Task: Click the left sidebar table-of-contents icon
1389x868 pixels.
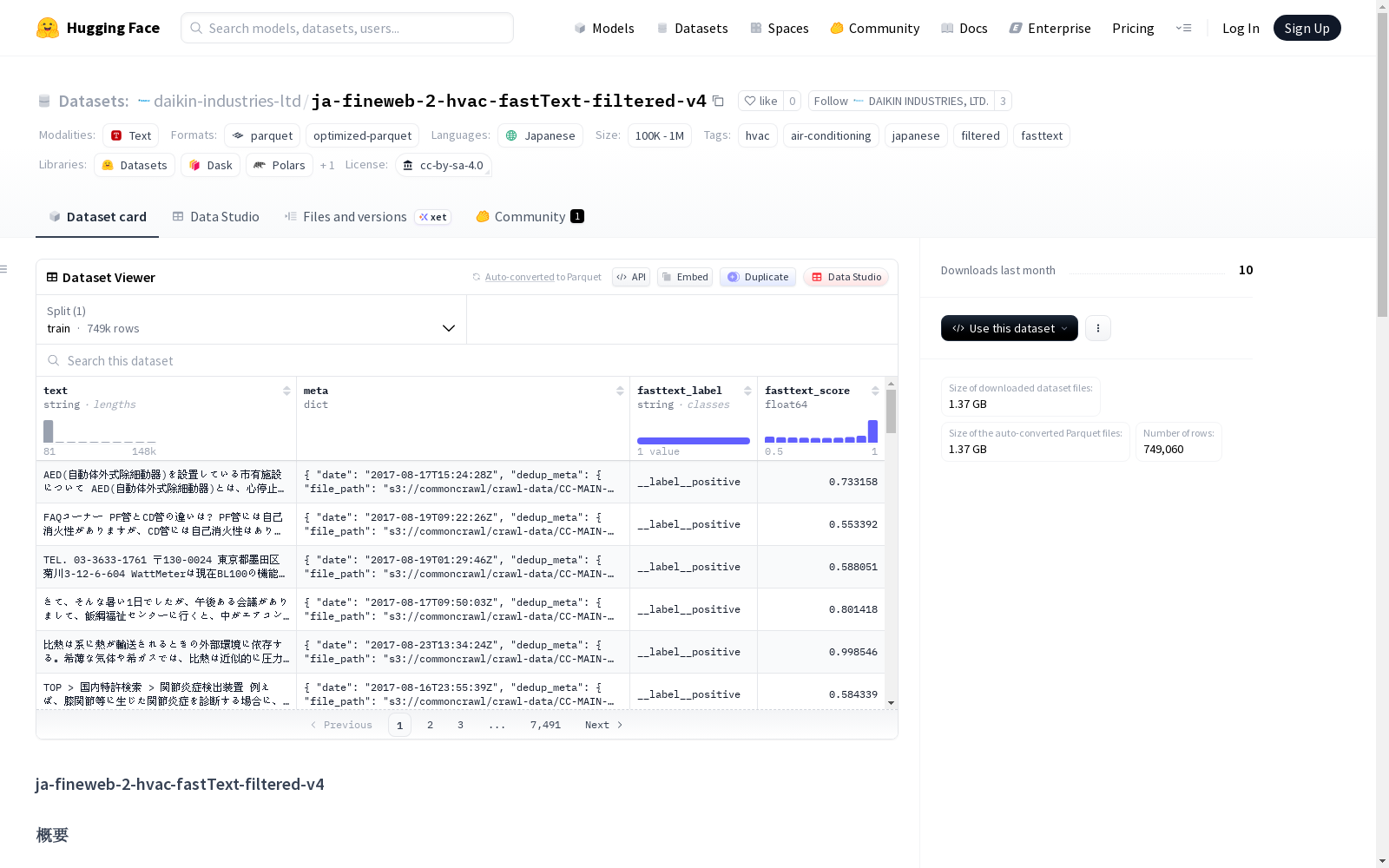Action: pos(4,269)
